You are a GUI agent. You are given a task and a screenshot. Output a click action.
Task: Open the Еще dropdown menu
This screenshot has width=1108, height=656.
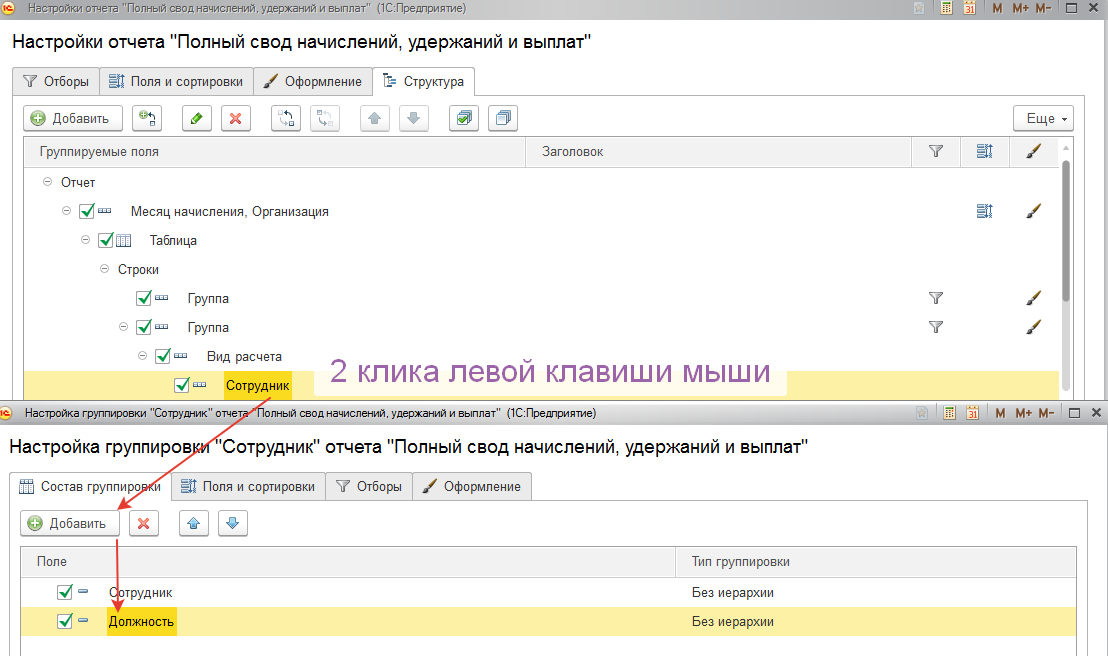click(1042, 118)
